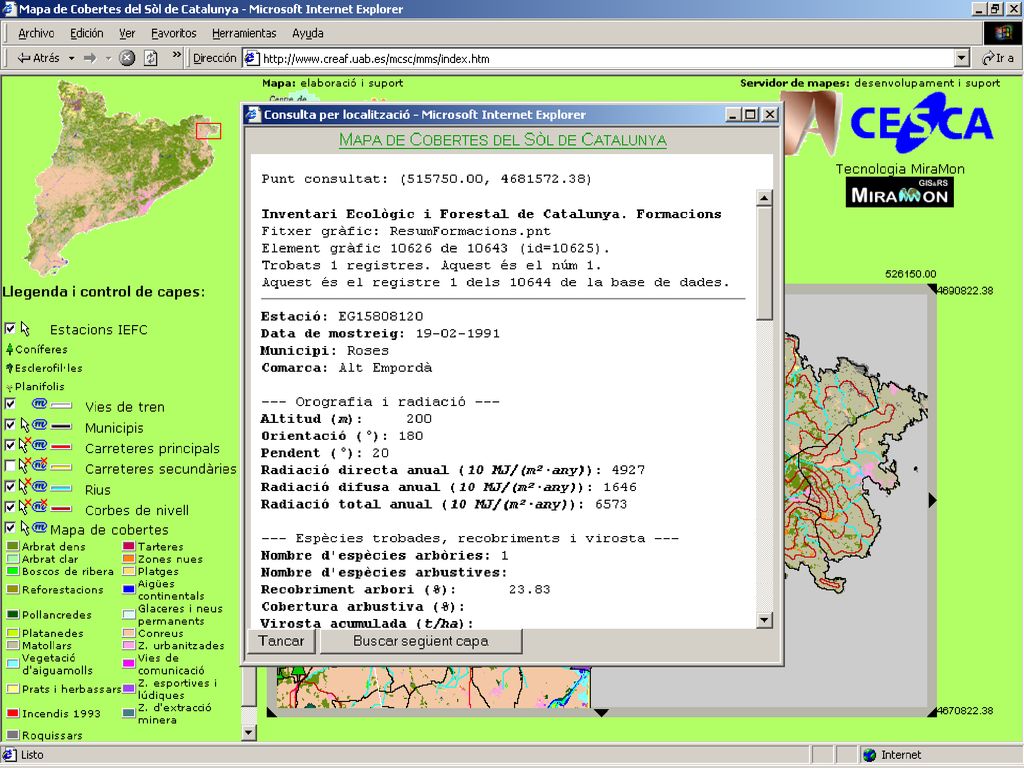
Task: Toggle Rius layer checkbox
Action: coord(10,487)
